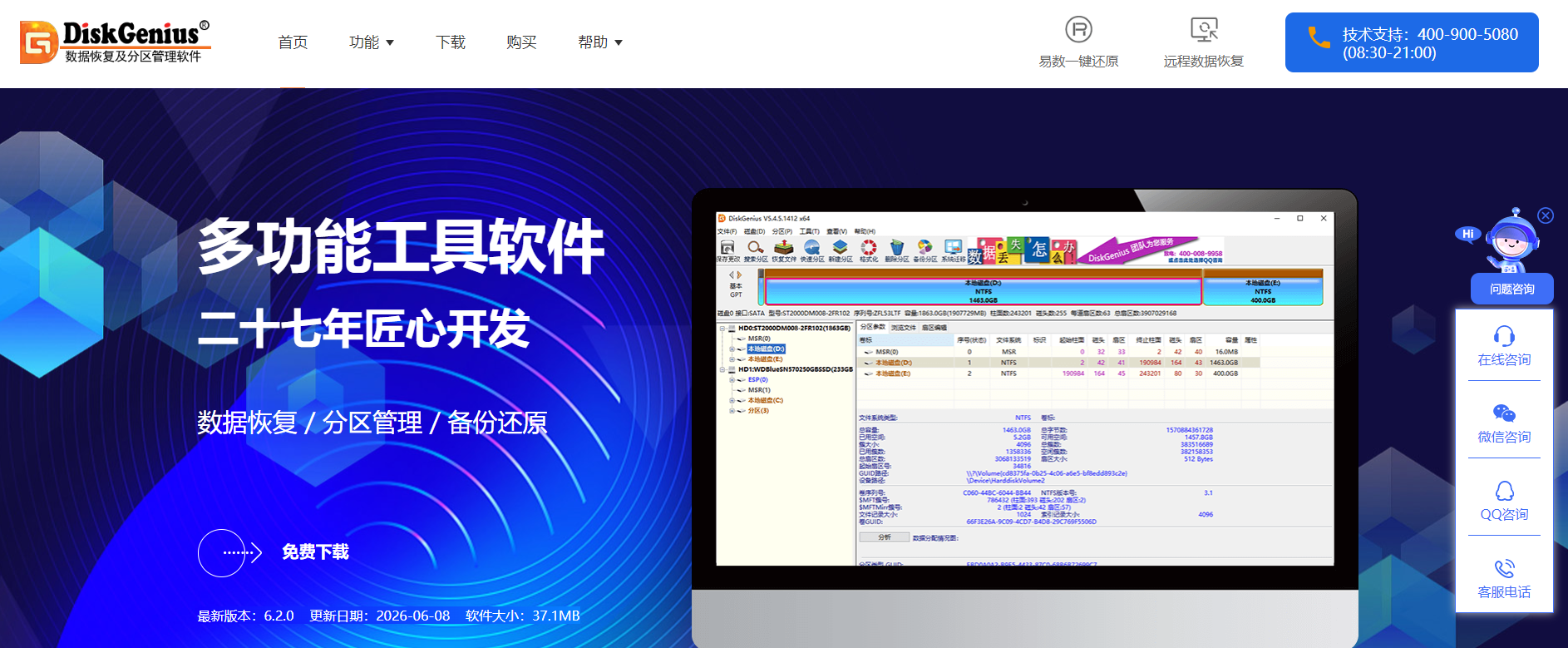Click the DiskGenius logo
The image size is (1568, 648).
116,42
